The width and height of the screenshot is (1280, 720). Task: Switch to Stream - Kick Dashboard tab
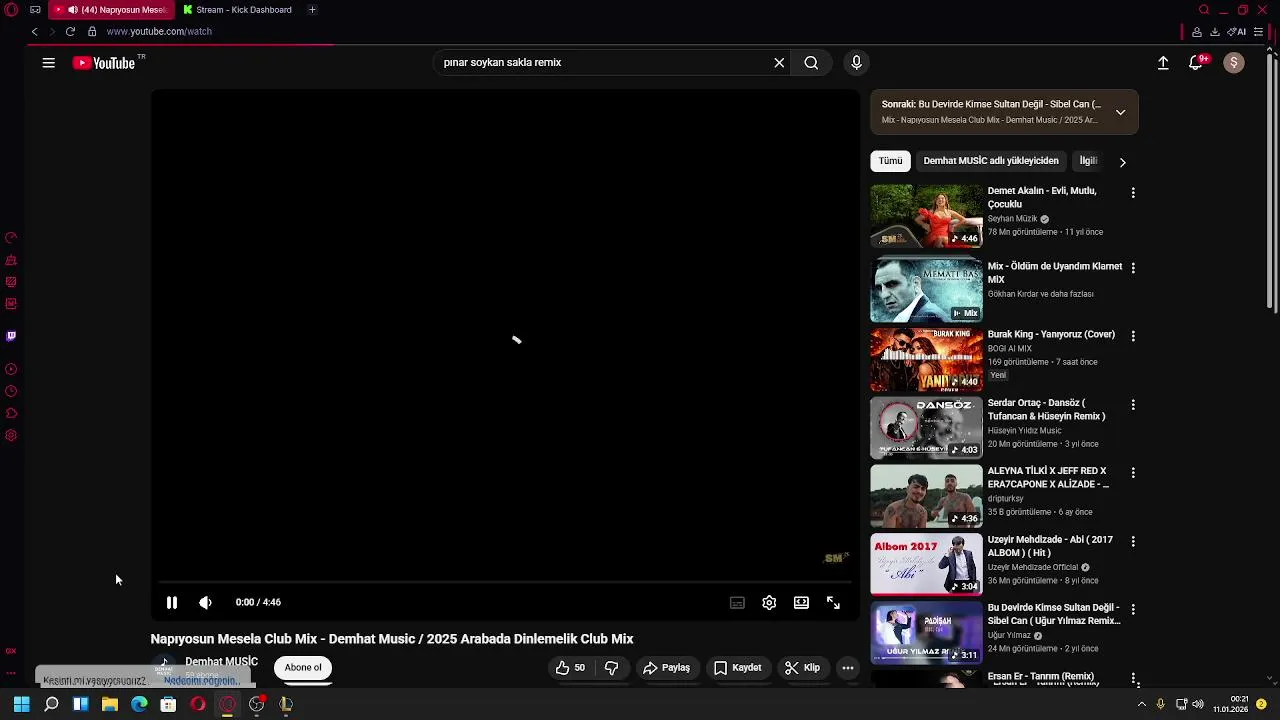[238, 10]
